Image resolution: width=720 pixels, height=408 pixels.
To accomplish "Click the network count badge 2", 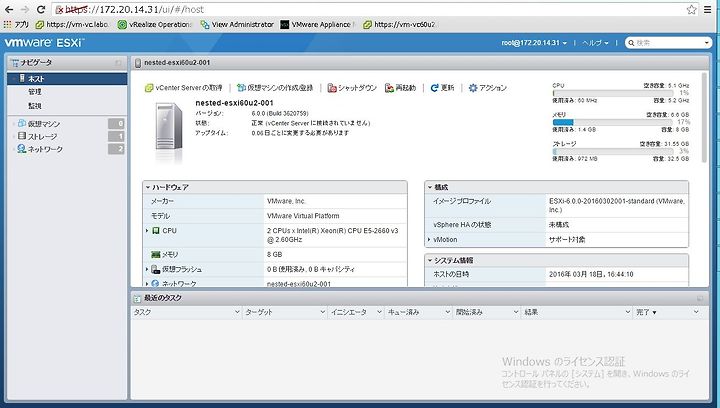I will 116,149.
